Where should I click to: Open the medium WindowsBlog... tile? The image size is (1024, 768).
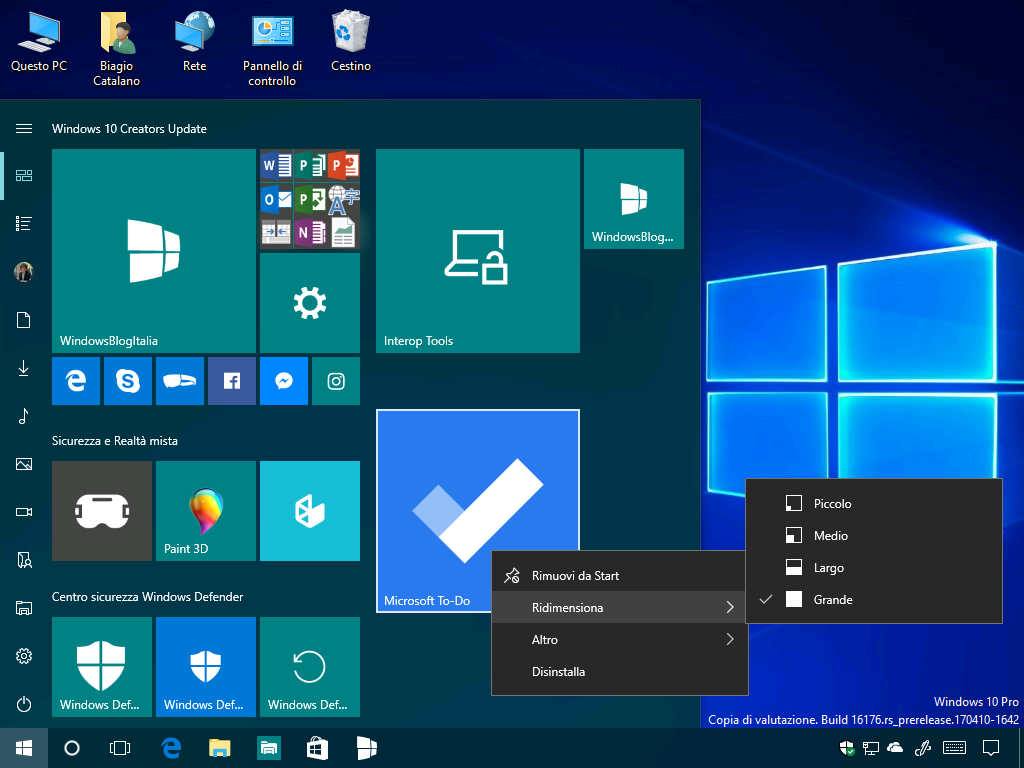tap(633, 199)
